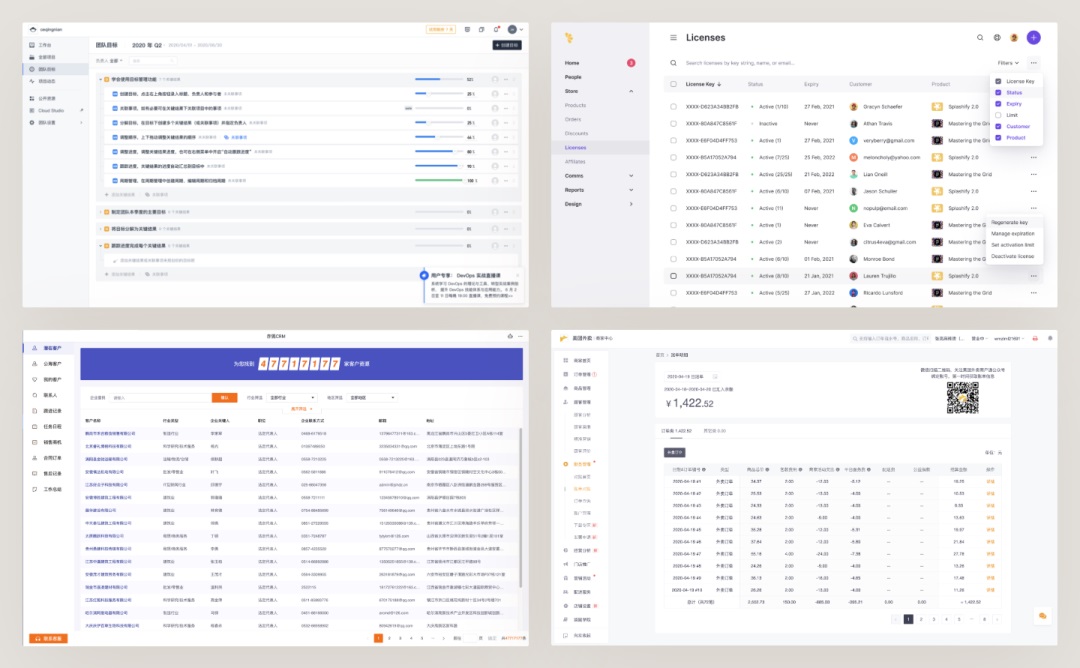Uncheck the Status column checkbox

click(x=998, y=92)
